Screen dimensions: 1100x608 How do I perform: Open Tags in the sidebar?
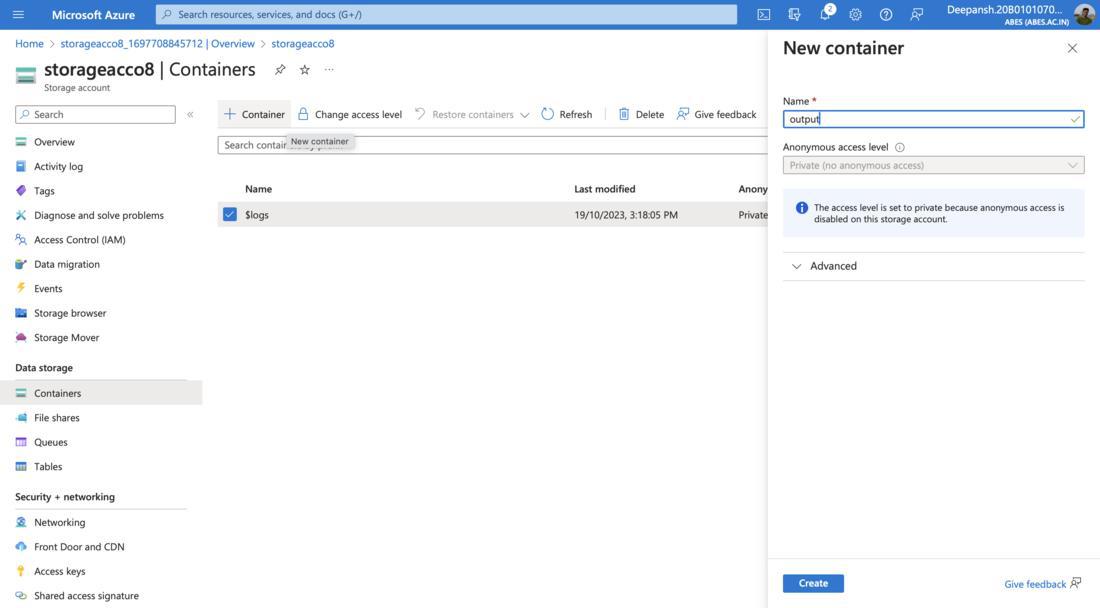[x=44, y=191]
